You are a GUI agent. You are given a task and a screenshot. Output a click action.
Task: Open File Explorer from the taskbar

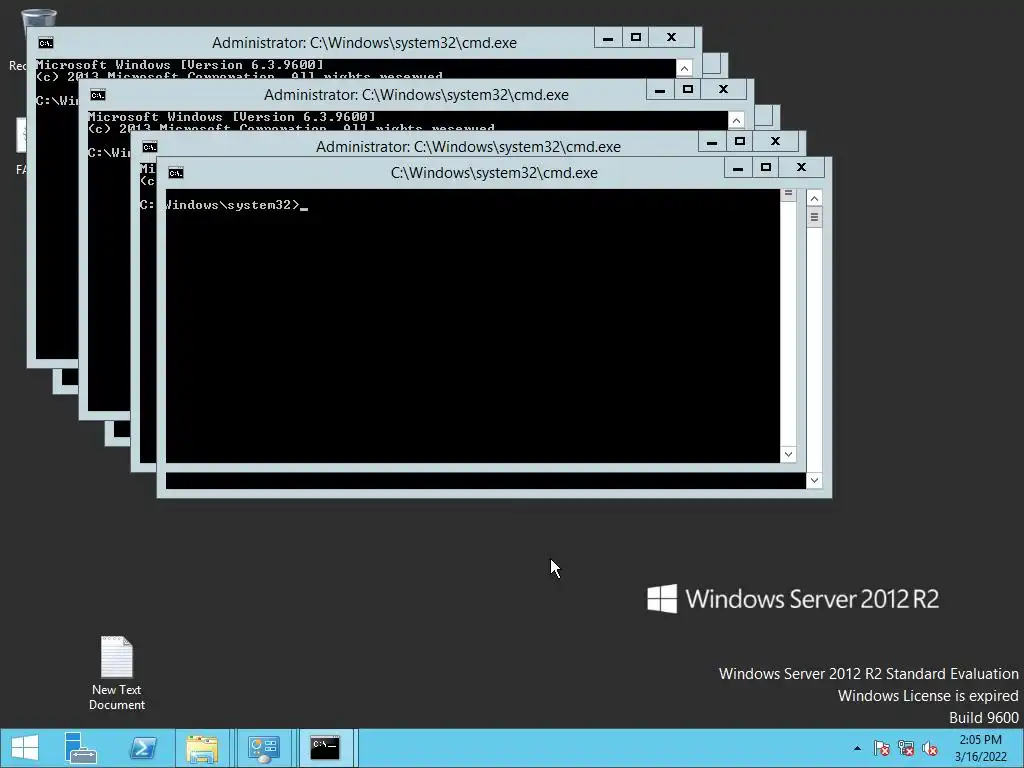pos(202,748)
